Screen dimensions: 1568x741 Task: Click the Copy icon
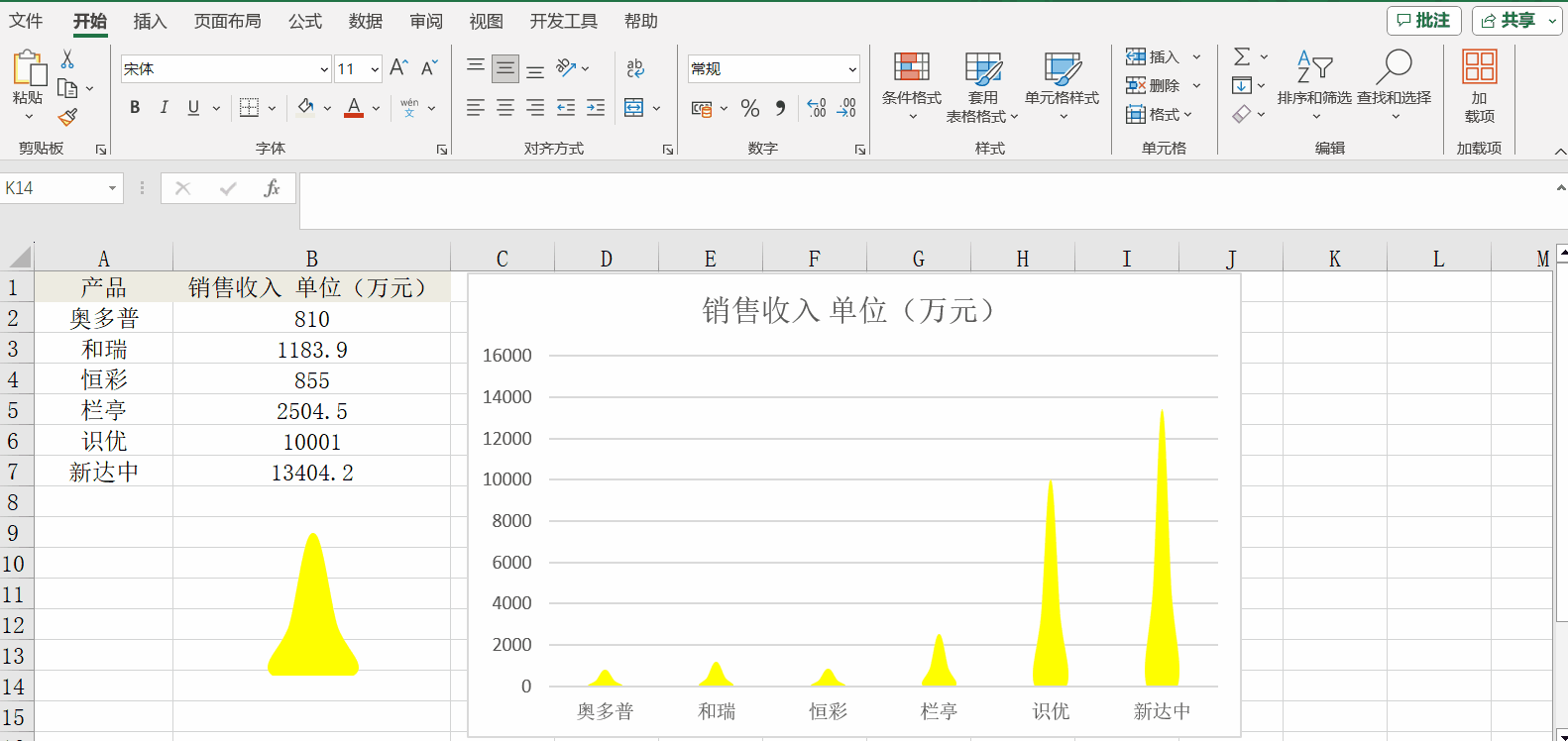(x=67, y=88)
